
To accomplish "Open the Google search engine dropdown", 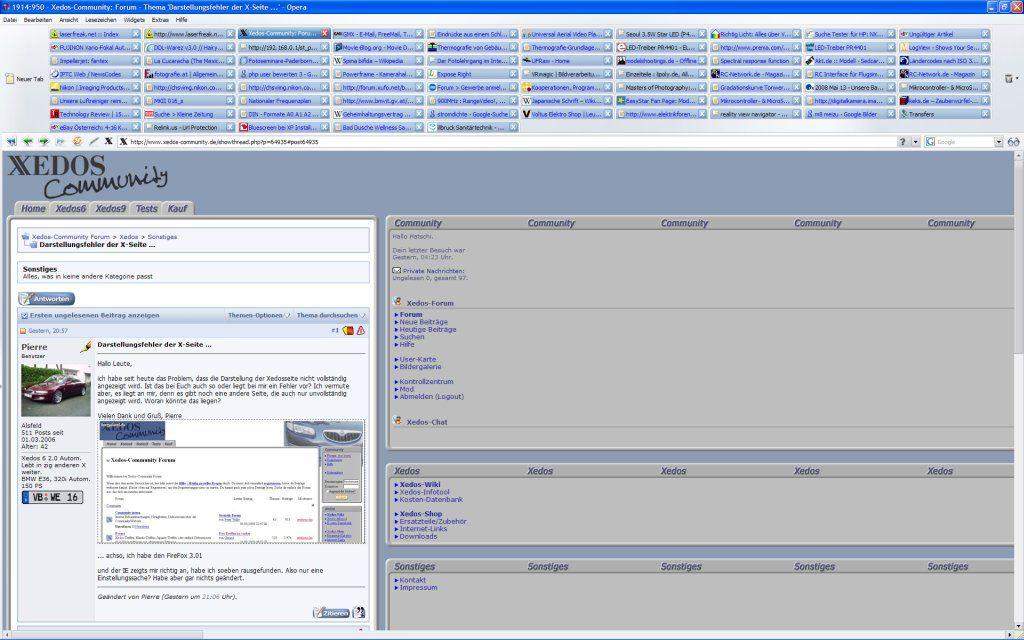I will point(931,142).
